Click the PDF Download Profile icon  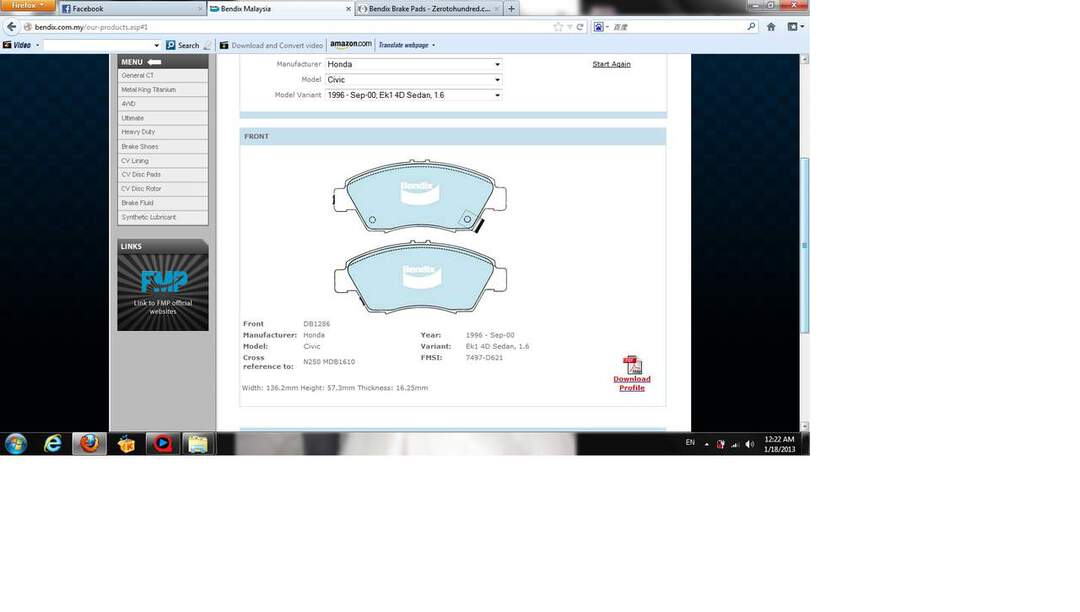(632, 365)
